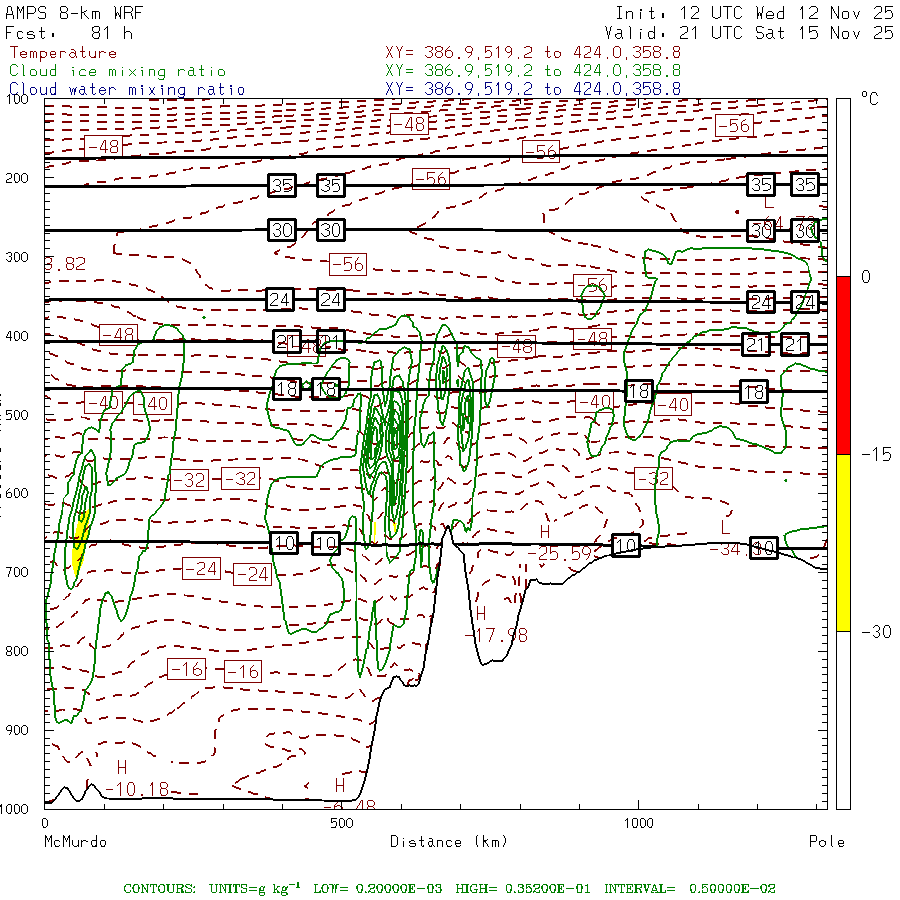Click the '800' pressure axis tick label
Screen dimensions: 900x900
[x=17, y=651]
